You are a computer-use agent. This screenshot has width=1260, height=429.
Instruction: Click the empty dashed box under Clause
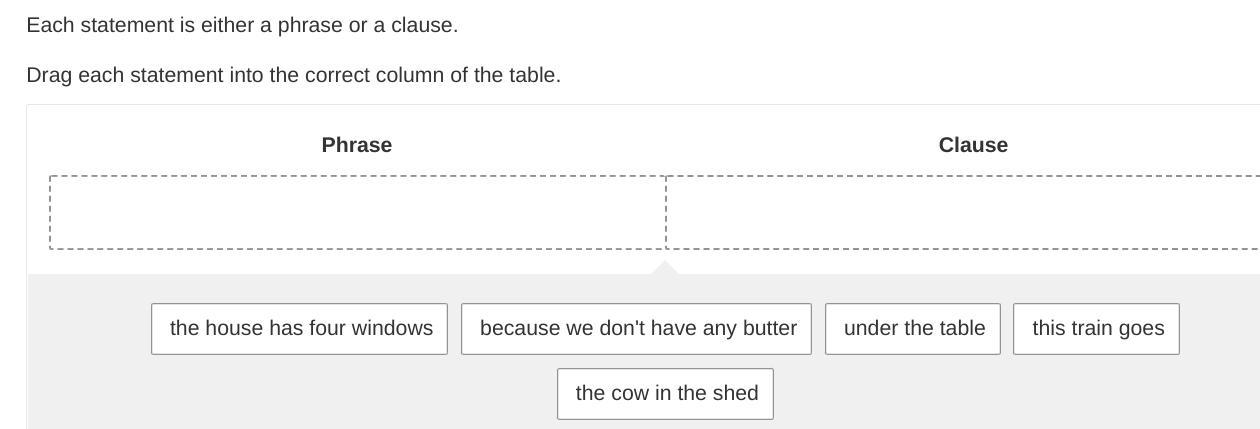coord(962,213)
